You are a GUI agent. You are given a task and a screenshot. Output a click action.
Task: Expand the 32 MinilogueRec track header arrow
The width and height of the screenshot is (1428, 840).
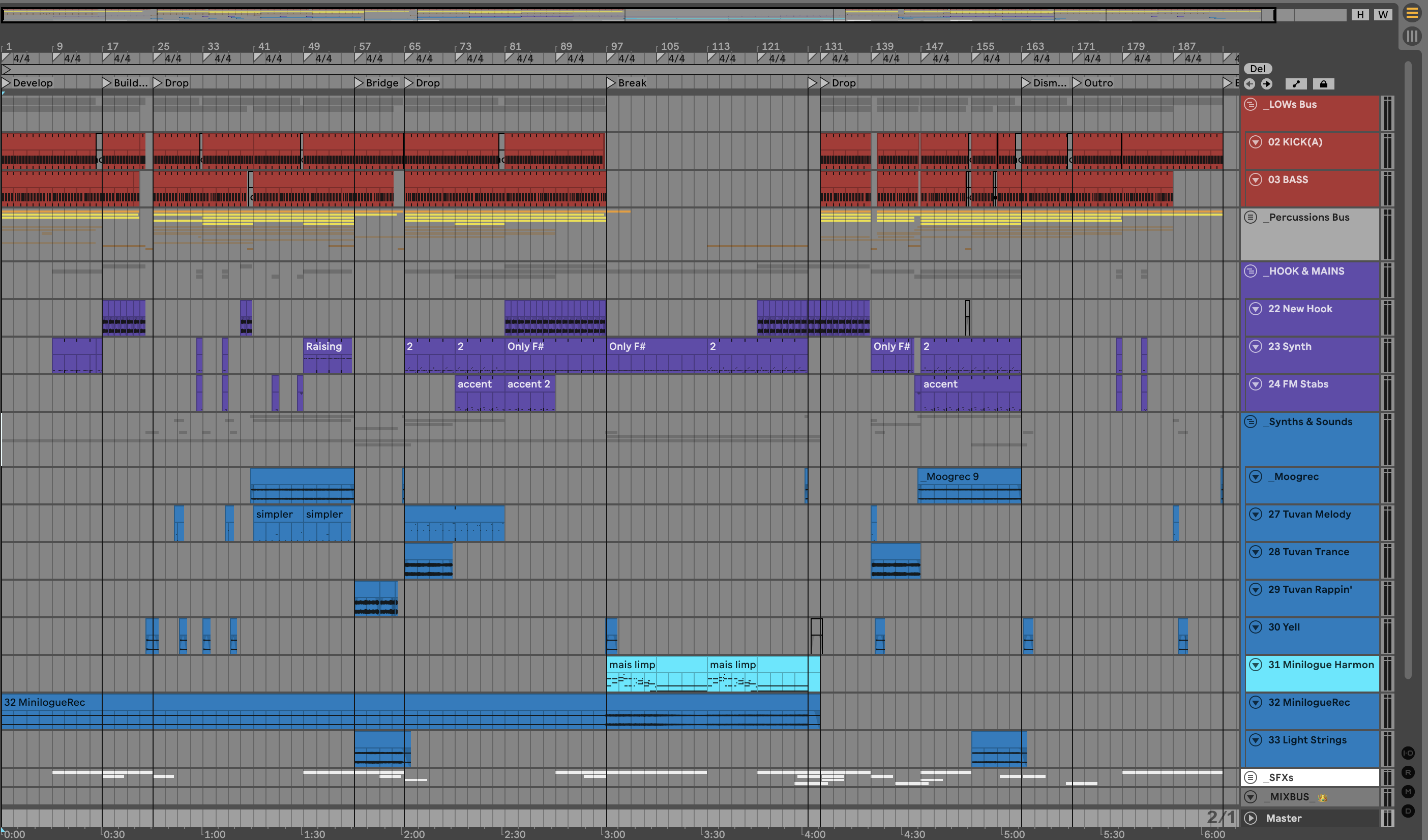click(x=1256, y=702)
